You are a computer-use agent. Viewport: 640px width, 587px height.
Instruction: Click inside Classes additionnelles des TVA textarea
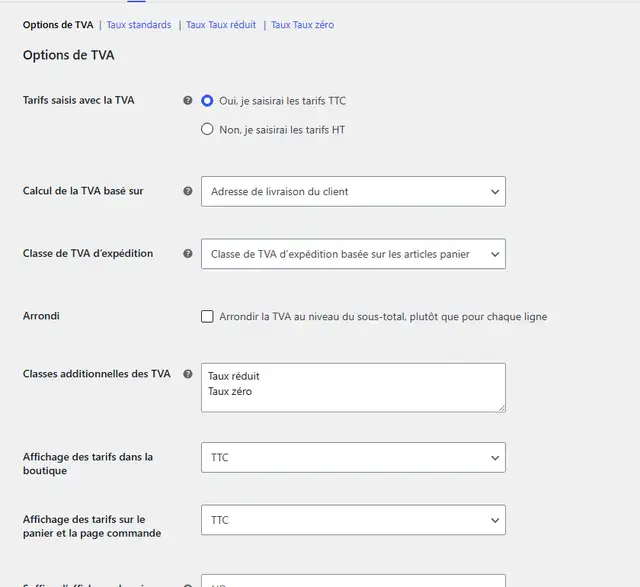(x=353, y=388)
